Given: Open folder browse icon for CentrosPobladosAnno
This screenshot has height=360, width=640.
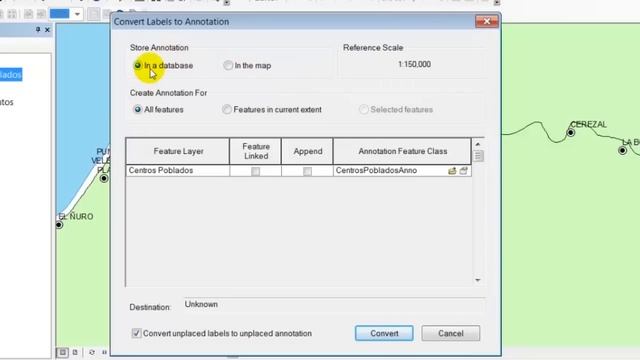Looking at the screenshot, I should [452, 171].
